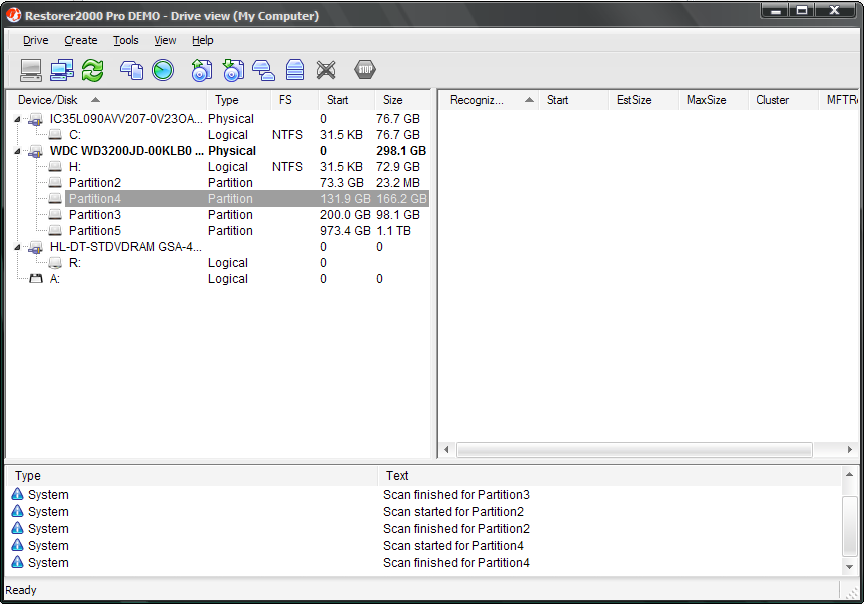The width and height of the screenshot is (864, 604).
Task: Click info icon beside 'Scan started for Partition4'
Action: [x=18, y=546]
